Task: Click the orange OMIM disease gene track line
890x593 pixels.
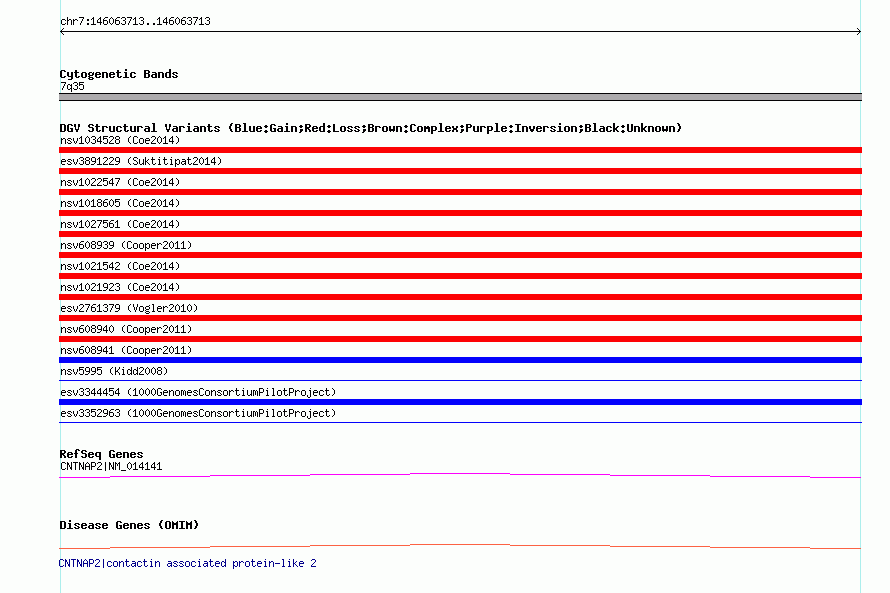Action: coord(460,546)
